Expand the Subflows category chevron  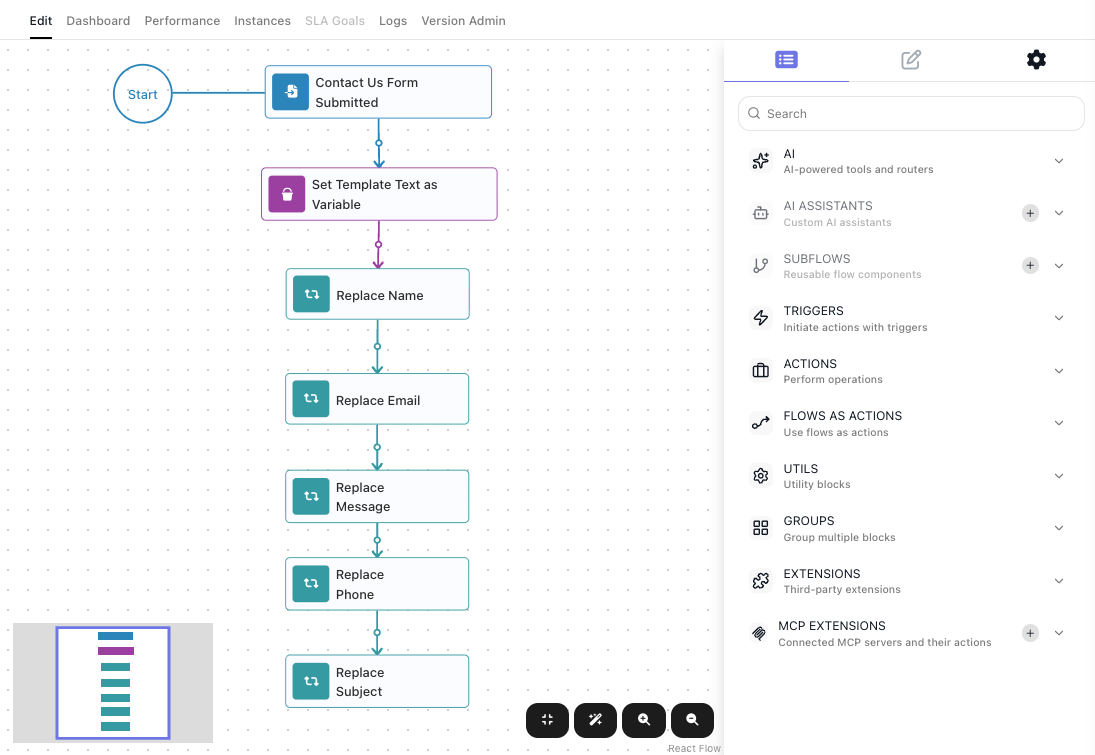(1059, 265)
